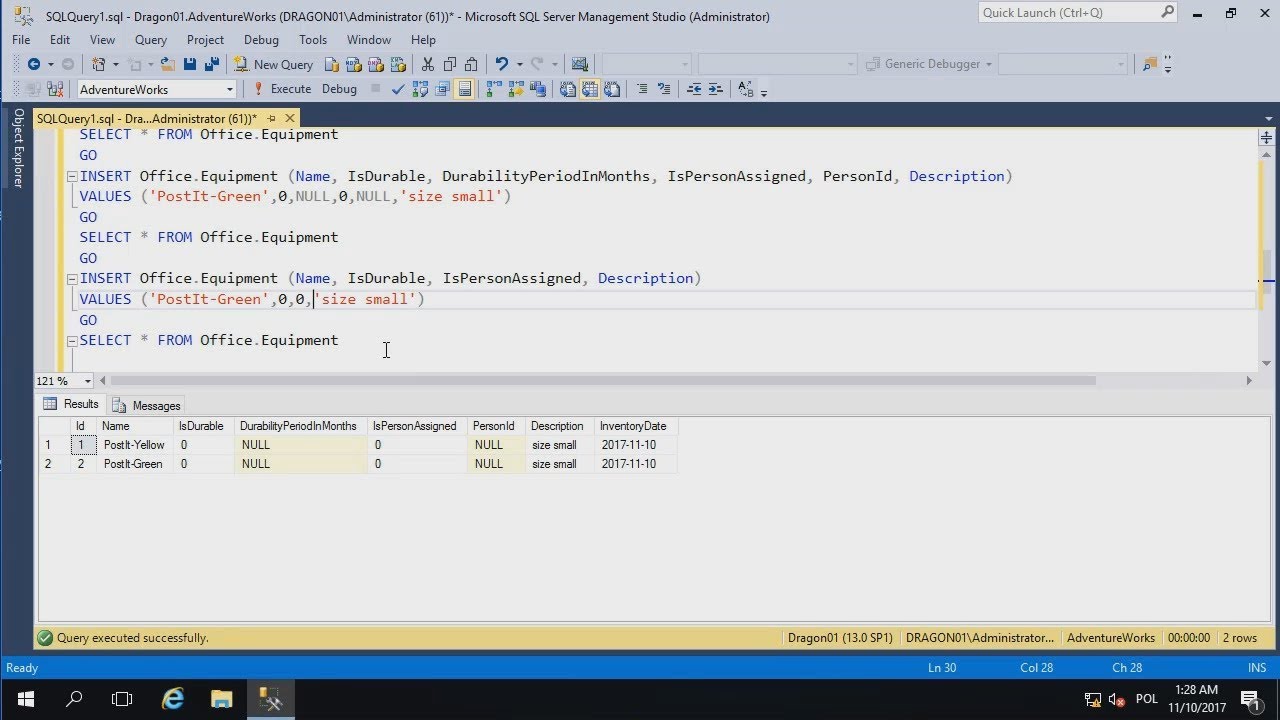Screen dimensions: 1280x720
Task: Open the Activity Monitor icon
Action: tap(579, 64)
